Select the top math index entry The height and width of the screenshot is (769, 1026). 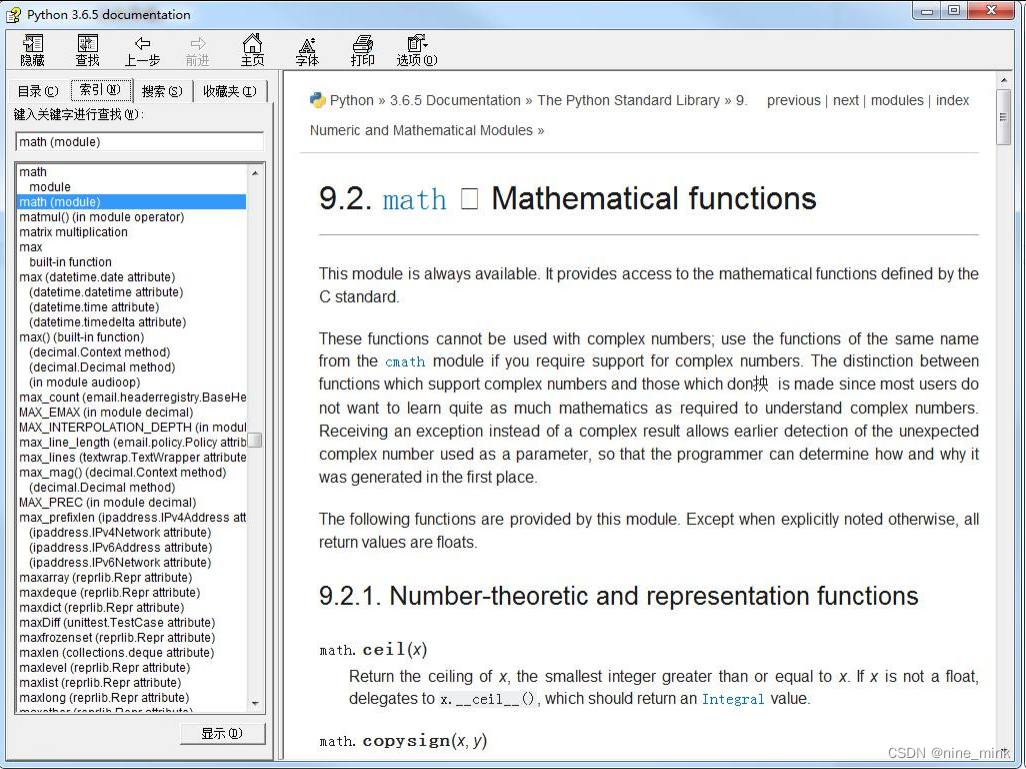(x=33, y=171)
